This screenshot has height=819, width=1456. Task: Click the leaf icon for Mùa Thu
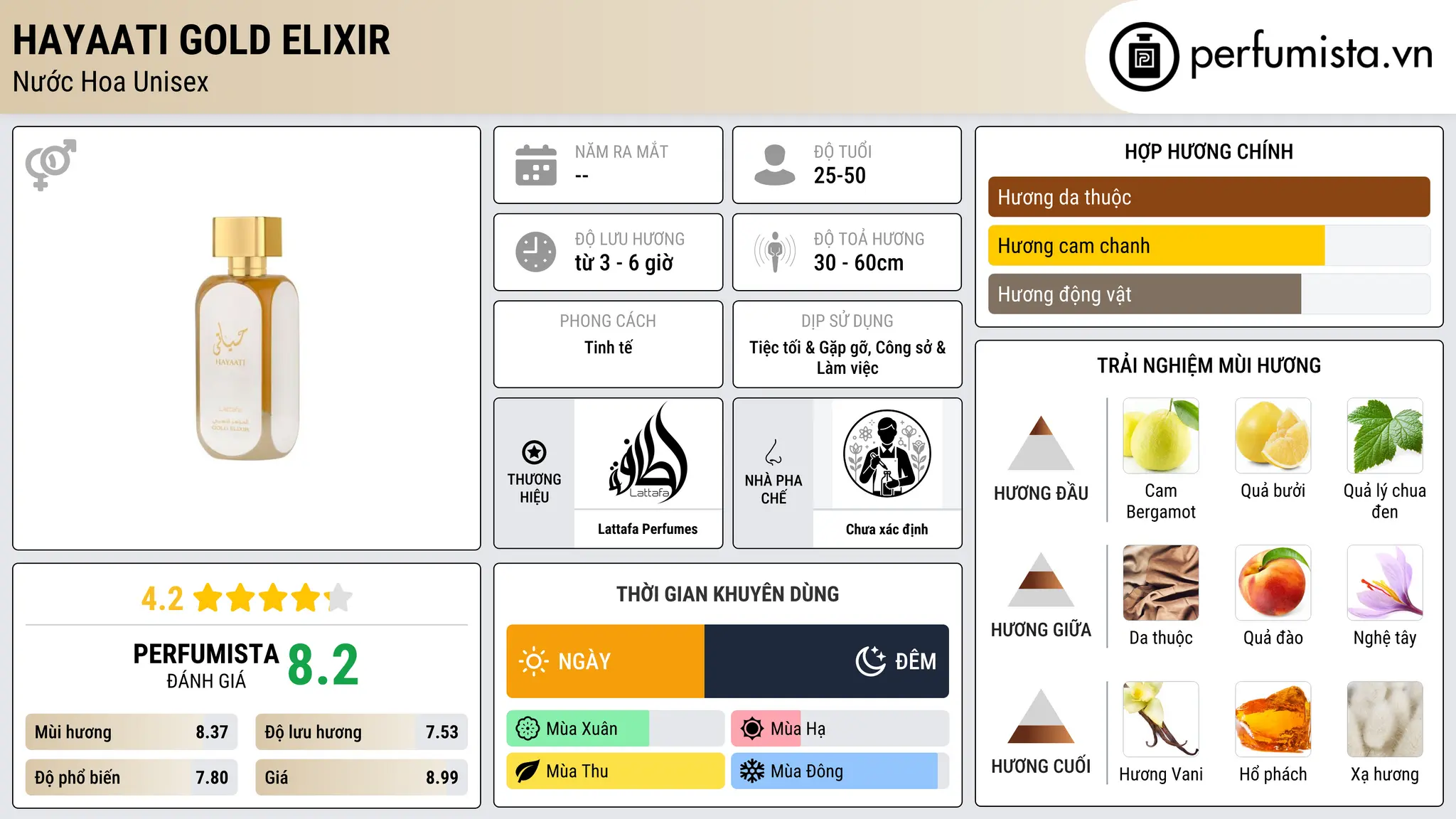528,771
